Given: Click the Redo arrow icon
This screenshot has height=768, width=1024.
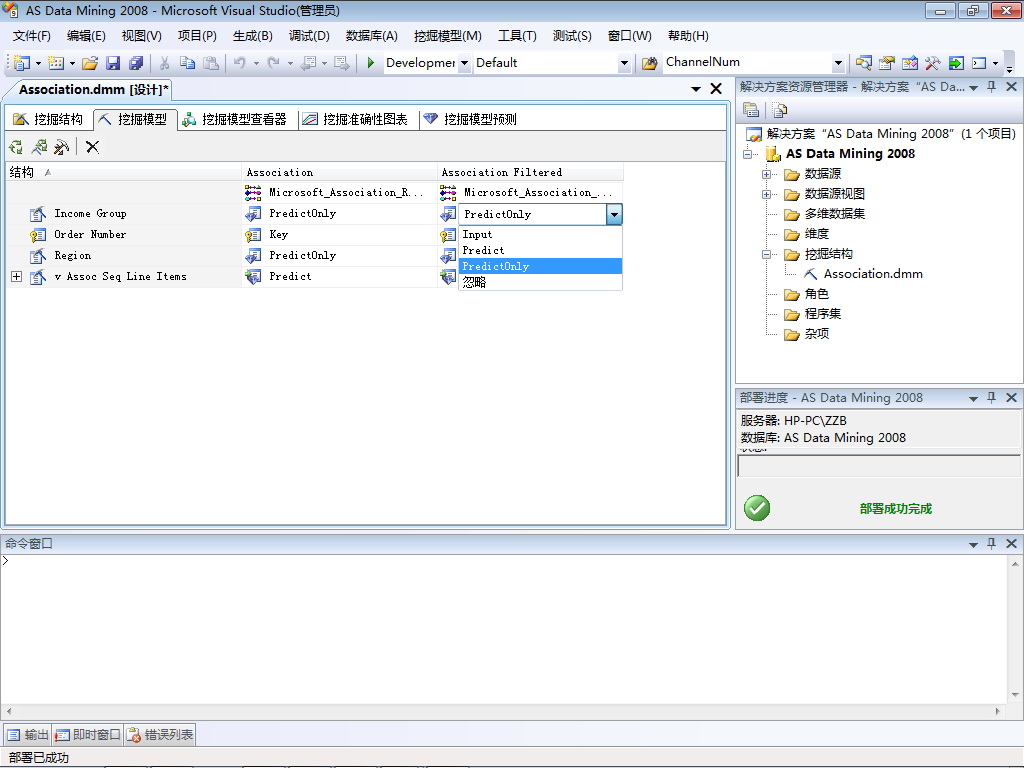Looking at the screenshot, I should pos(274,63).
